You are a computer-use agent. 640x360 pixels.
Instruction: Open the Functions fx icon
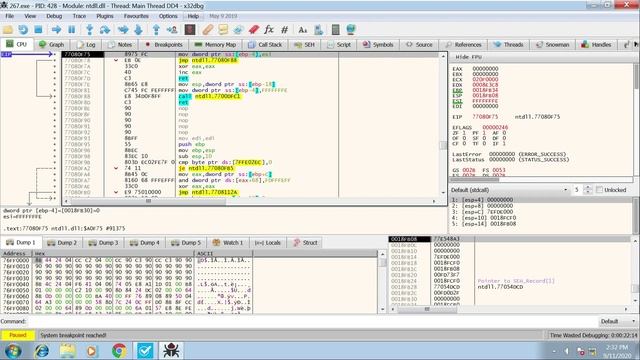pos(269,29)
